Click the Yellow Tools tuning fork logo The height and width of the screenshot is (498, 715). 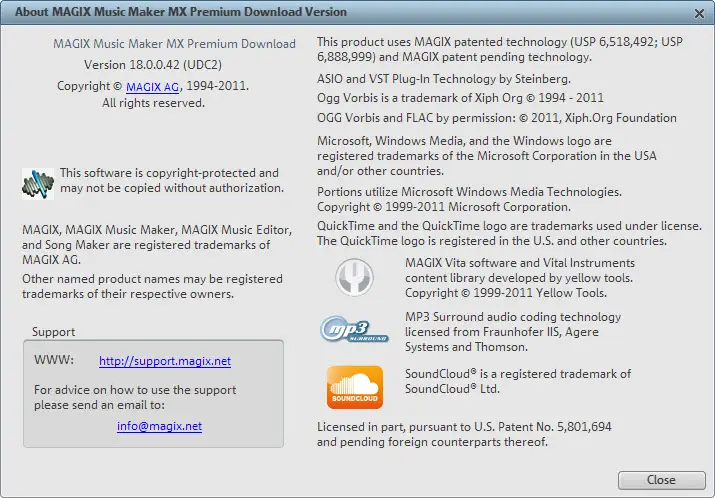[354, 277]
